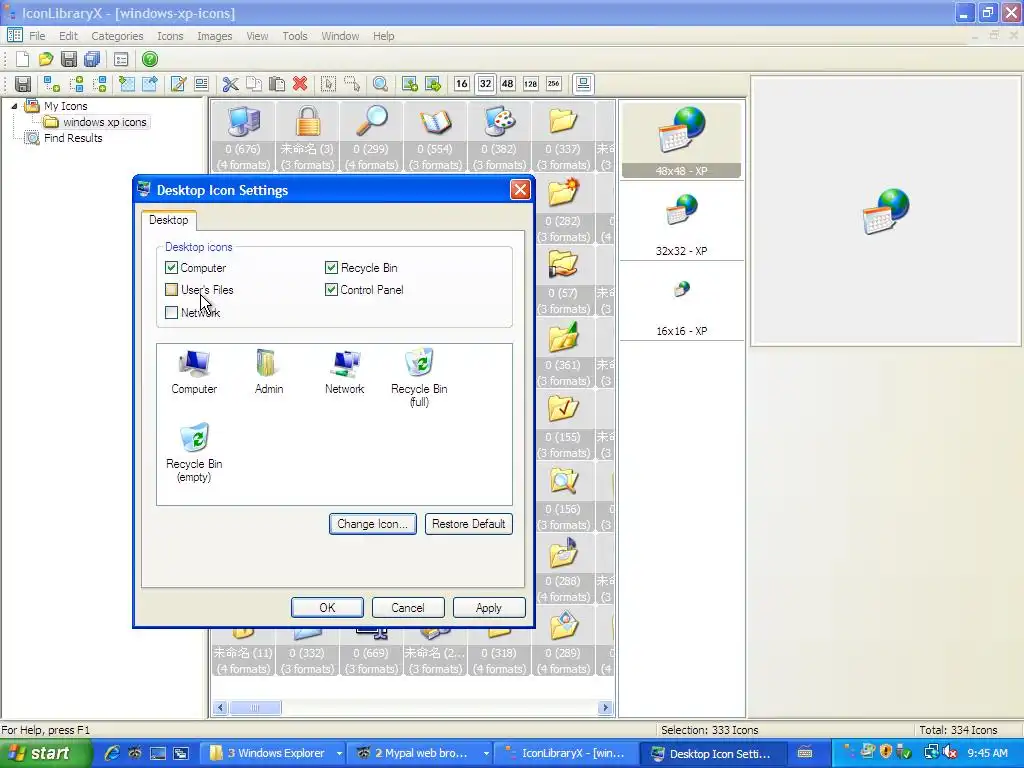Click the Change Icon... button
Screen dimensions: 1024x768
(373, 524)
